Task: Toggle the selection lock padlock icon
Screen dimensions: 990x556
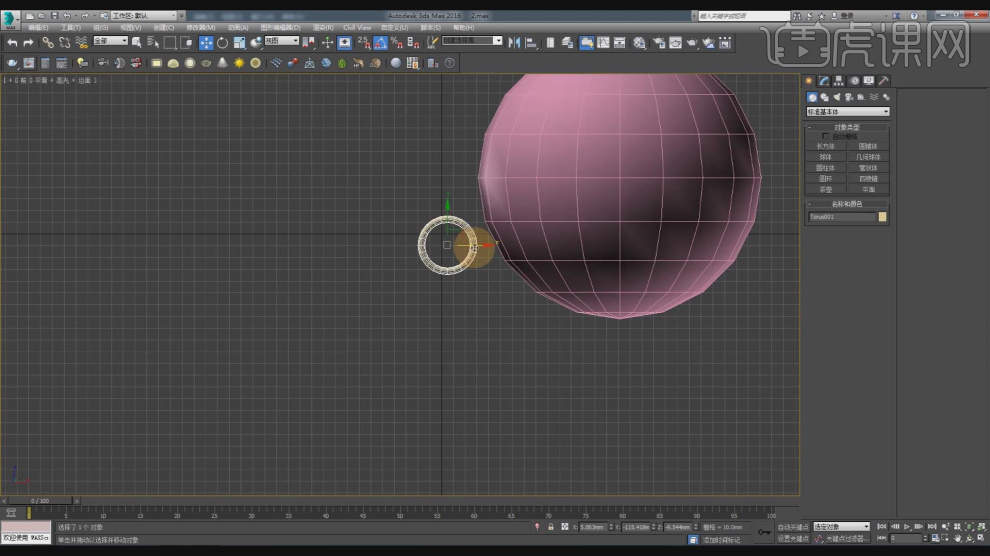Action: click(550, 526)
